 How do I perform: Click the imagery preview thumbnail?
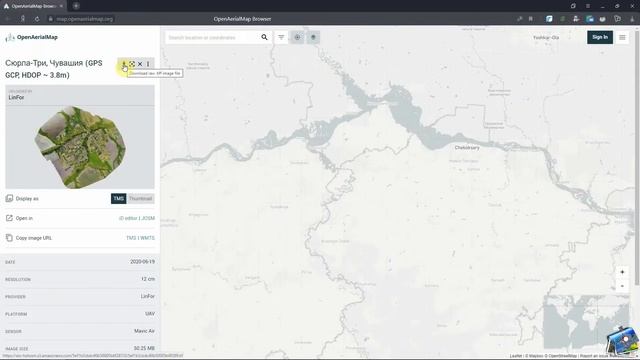coord(80,147)
